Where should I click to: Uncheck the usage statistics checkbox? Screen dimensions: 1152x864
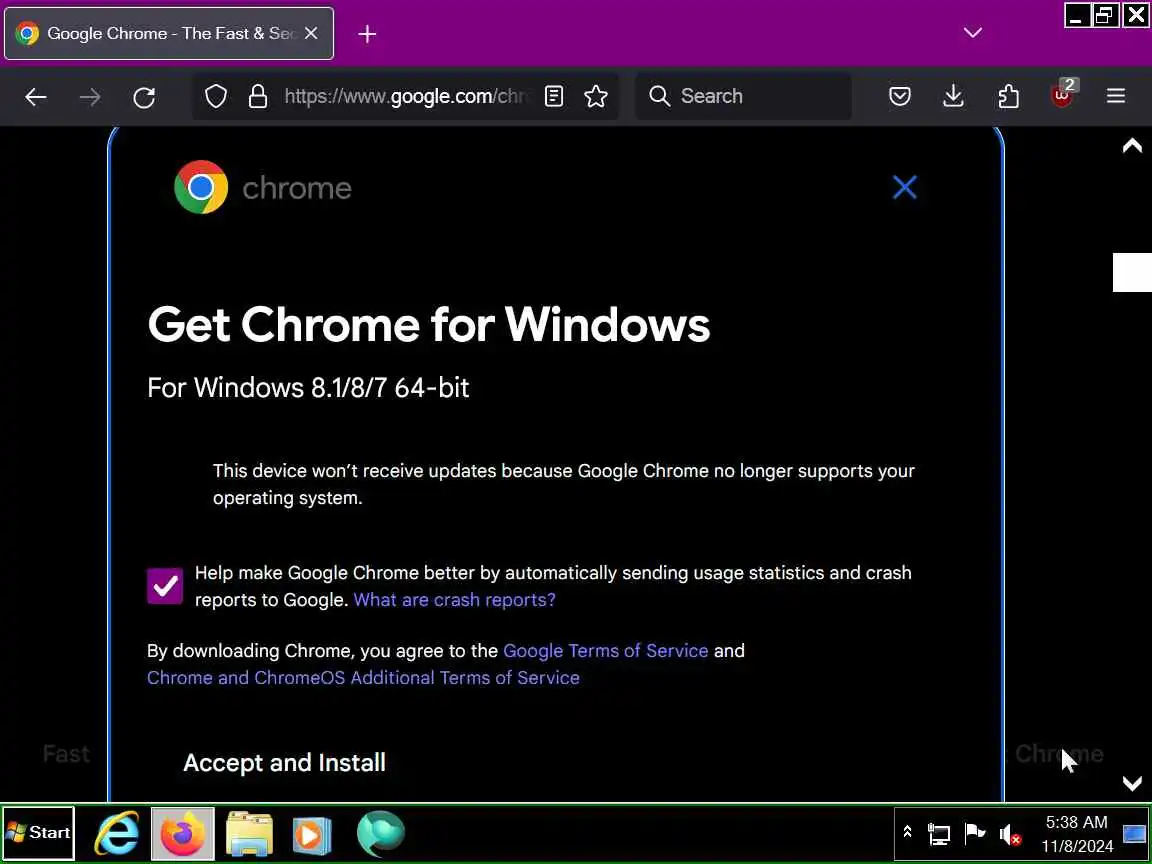coord(165,586)
